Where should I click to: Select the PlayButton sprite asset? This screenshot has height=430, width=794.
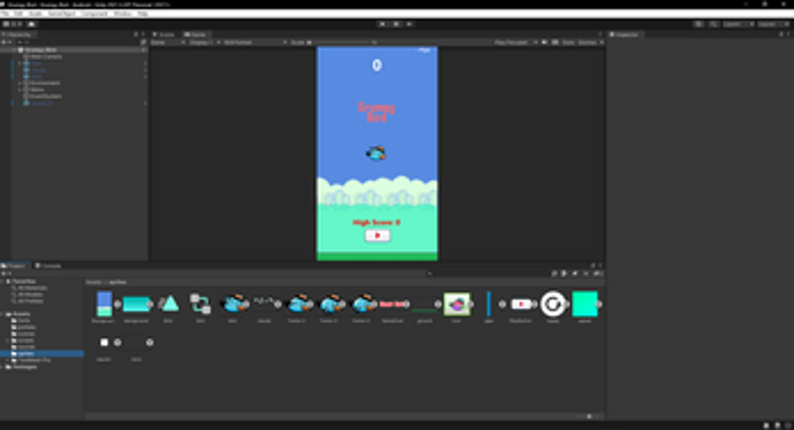tap(521, 304)
